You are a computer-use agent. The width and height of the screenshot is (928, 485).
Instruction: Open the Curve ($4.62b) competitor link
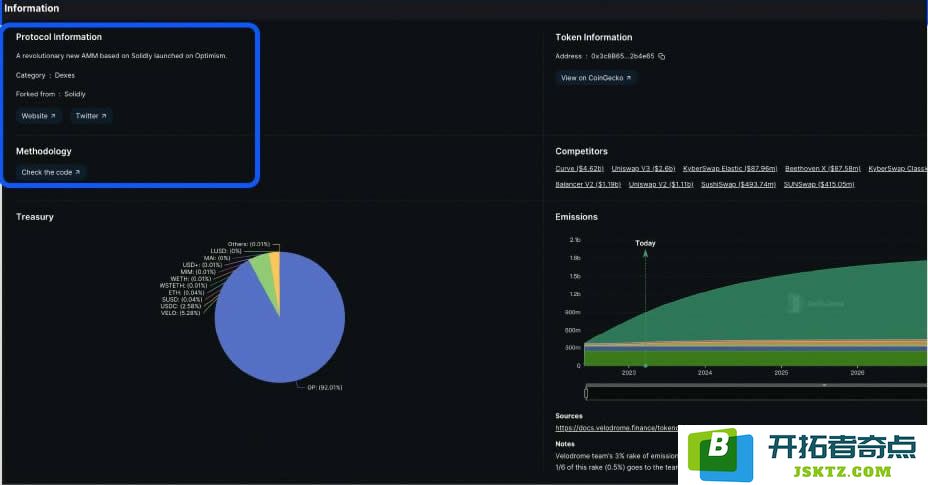click(x=579, y=169)
